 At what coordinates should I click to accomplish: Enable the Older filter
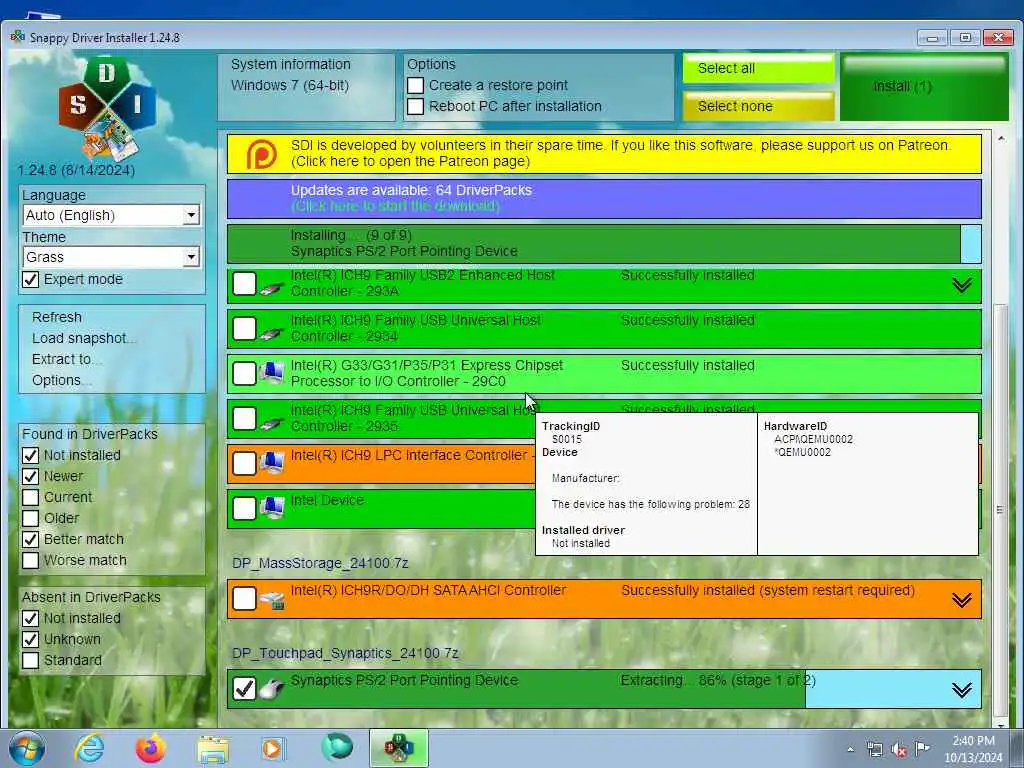31,518
